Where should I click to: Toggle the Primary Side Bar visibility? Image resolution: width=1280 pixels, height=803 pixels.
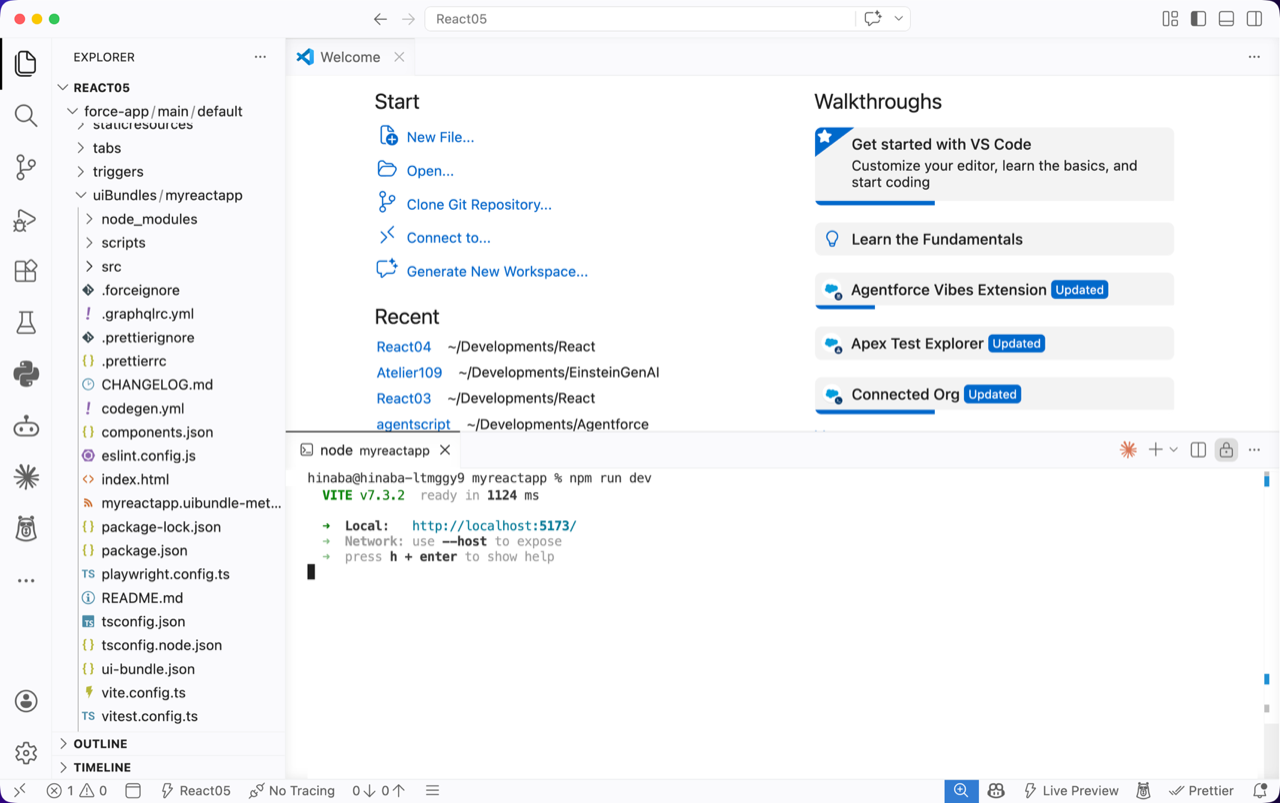1198,19
